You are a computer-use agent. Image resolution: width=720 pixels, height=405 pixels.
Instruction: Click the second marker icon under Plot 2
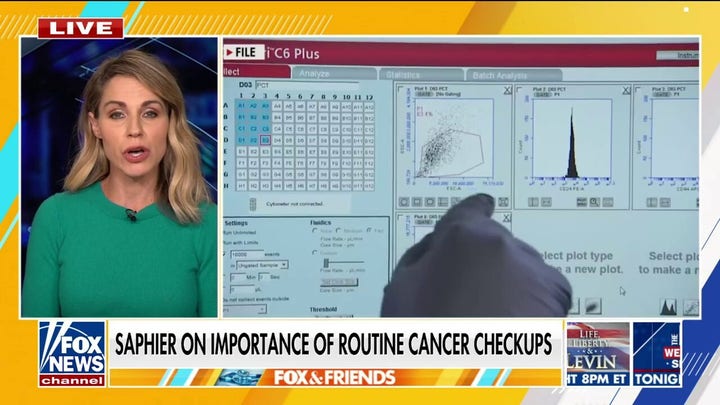546,202
